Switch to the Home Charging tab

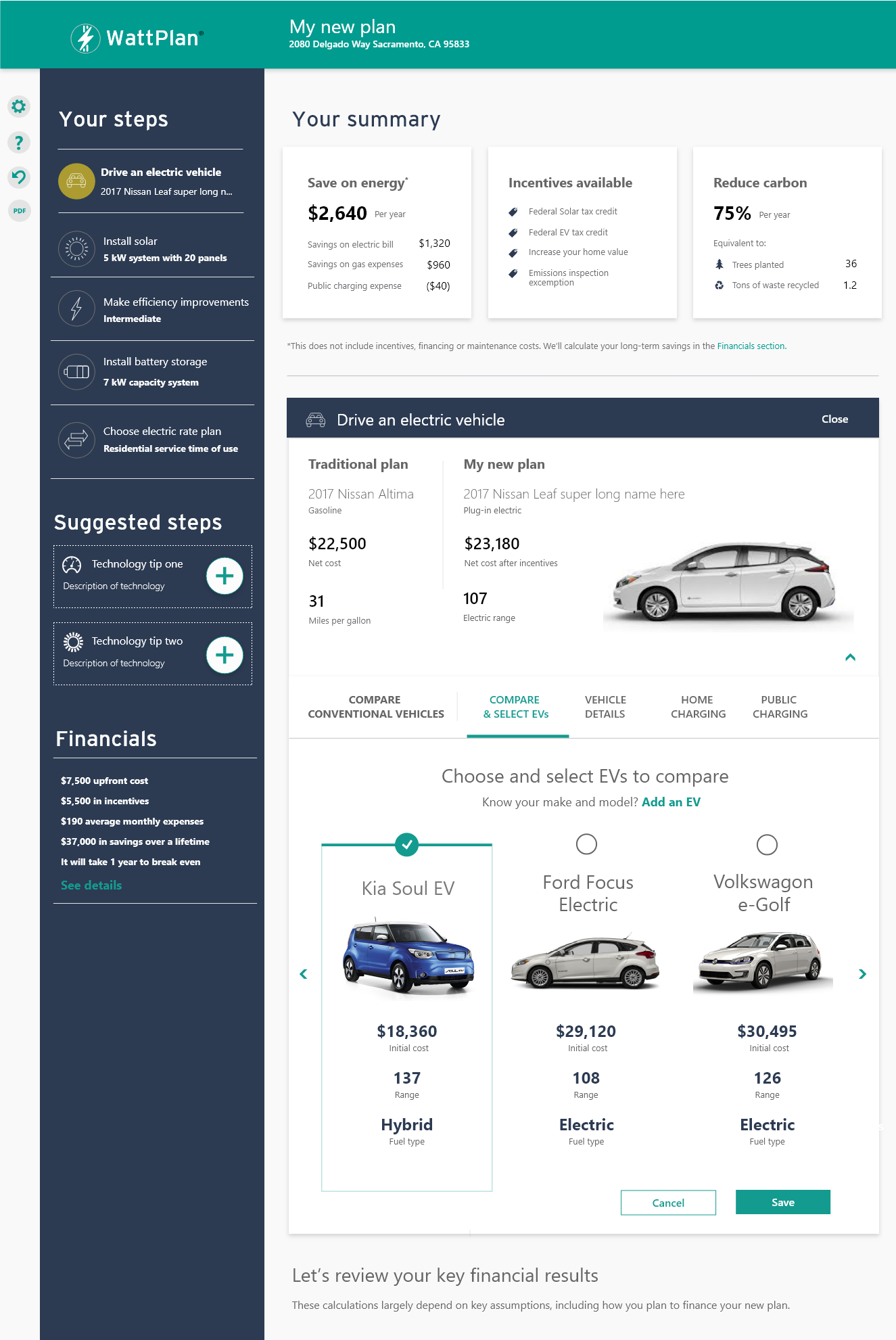pos(698,707)
